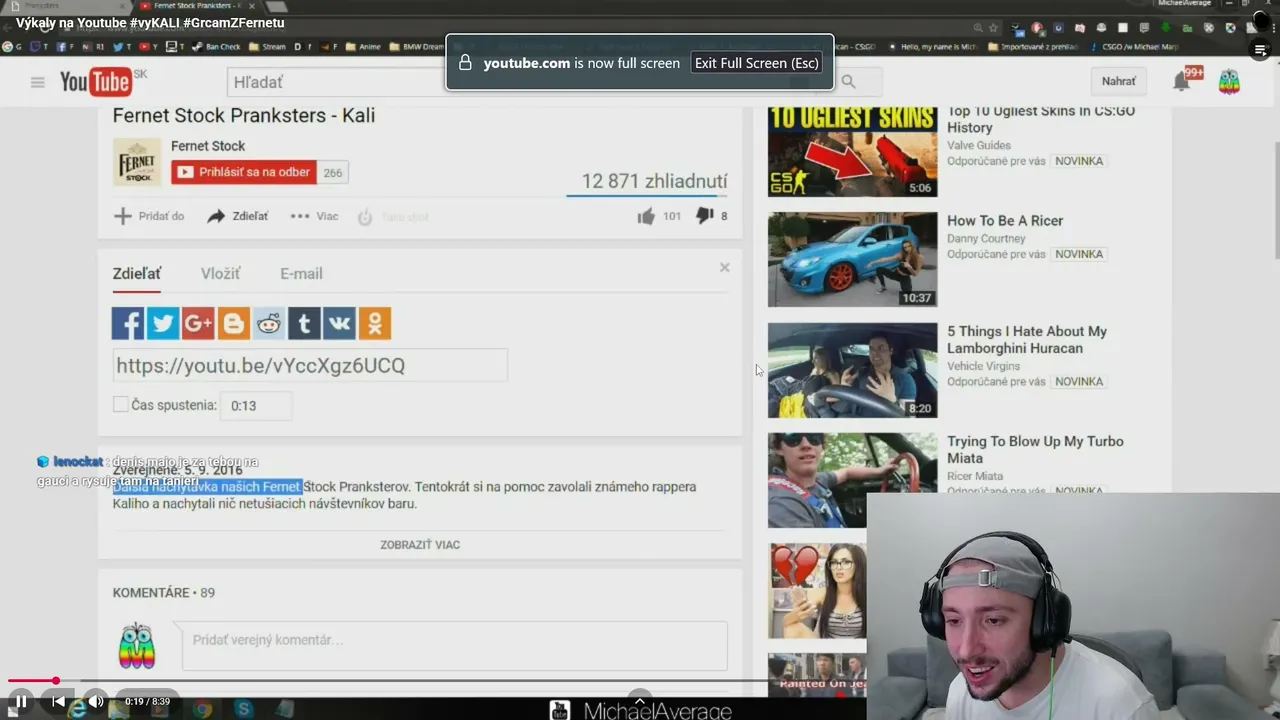
Task: Click the search magnifier button
Action: point(848,82)
